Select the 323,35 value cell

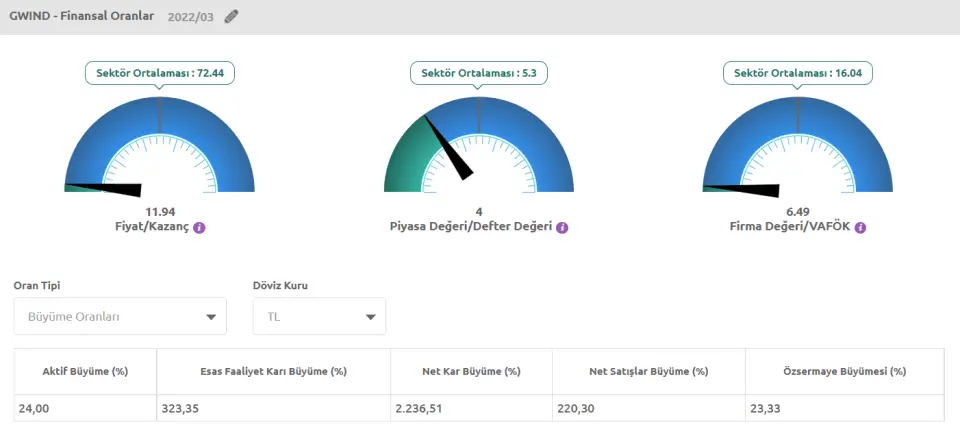point(181,408)
